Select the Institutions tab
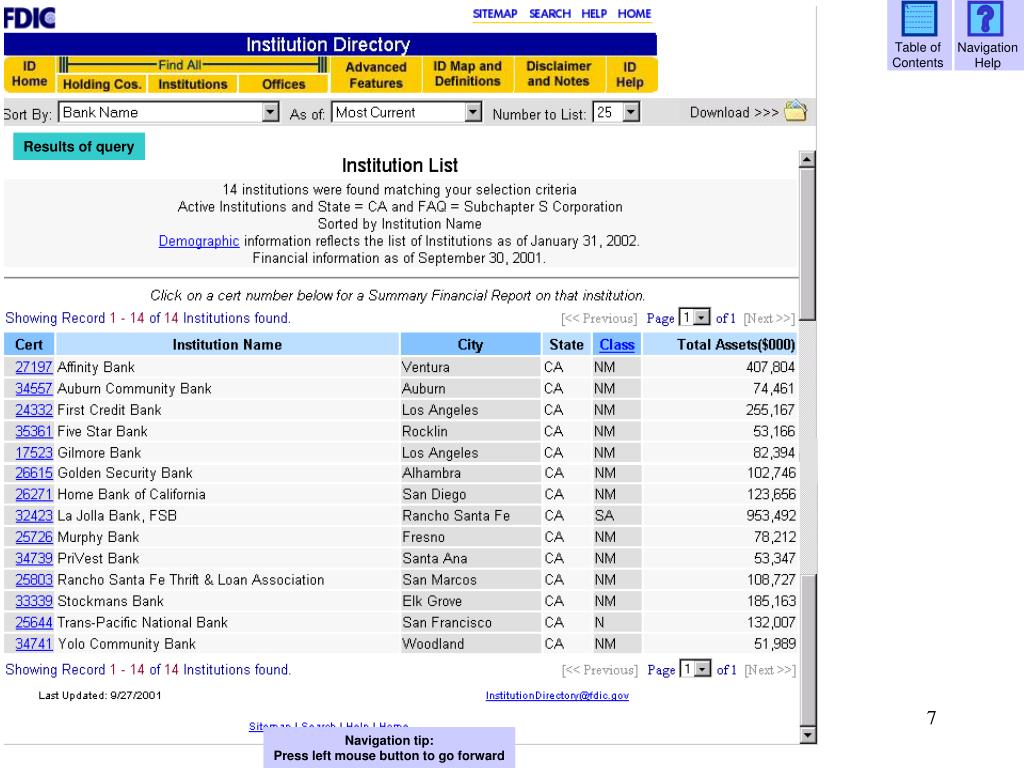Image resolution: width=1024 pixels, height=768 pixels. [193, 84]
